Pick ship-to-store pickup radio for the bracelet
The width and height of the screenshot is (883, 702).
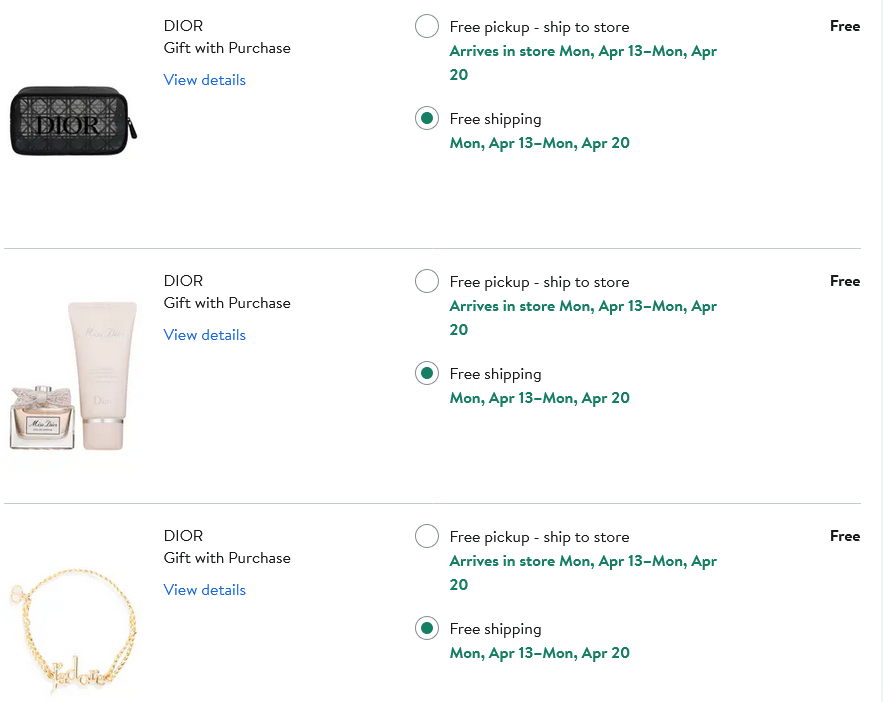[427, 537]
